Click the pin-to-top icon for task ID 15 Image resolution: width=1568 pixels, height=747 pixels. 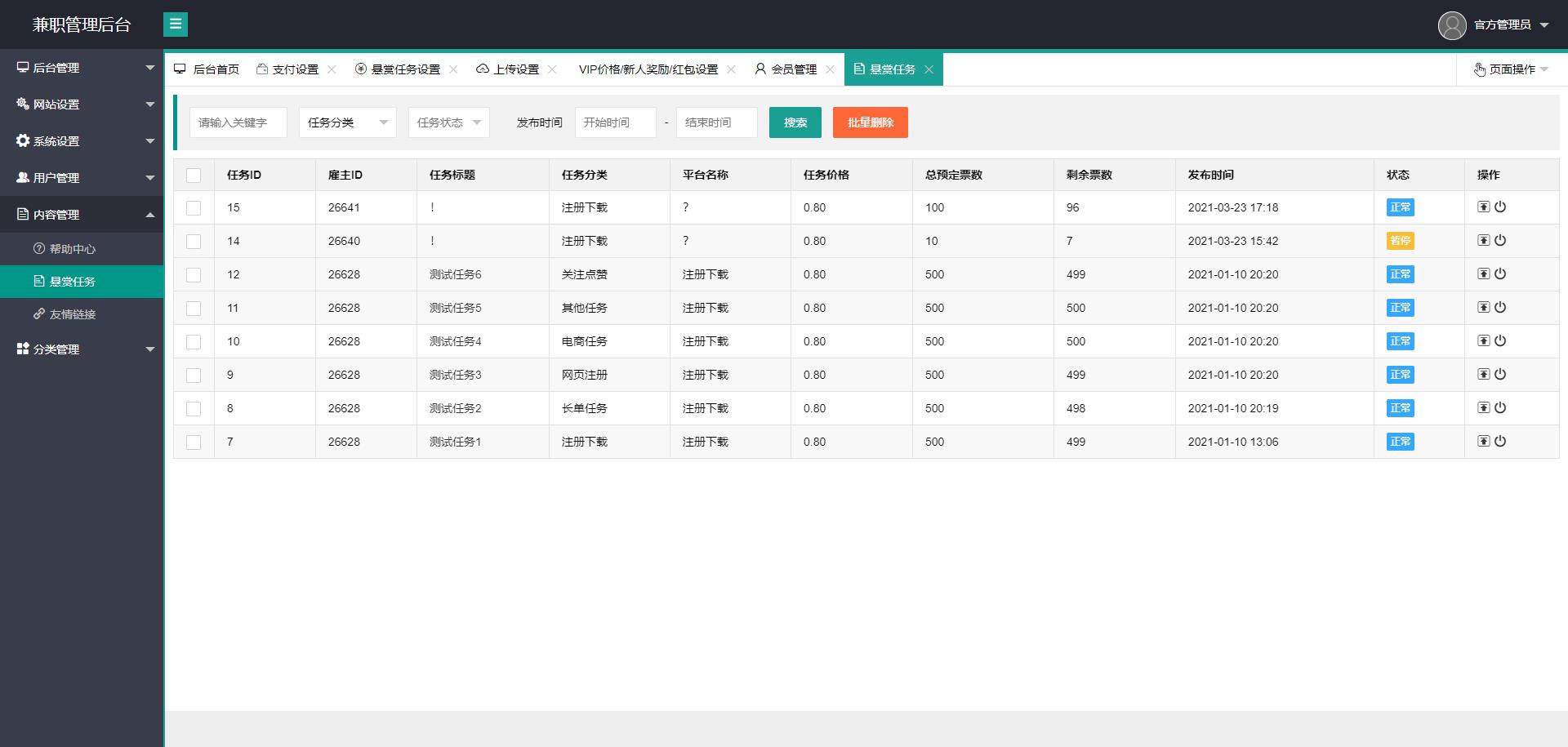coord(1483,207)
